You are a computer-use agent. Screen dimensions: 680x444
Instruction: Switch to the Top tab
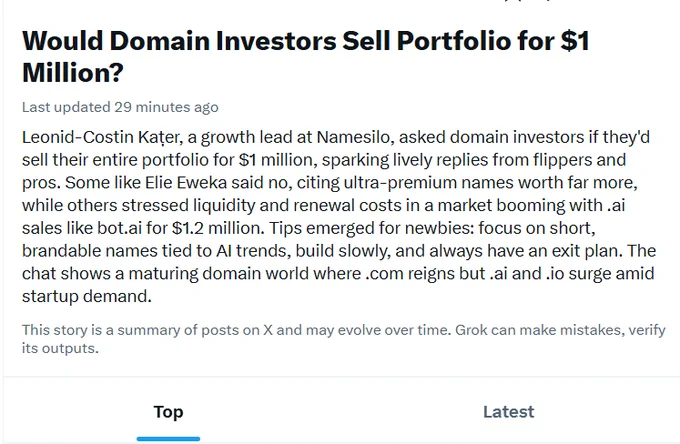pos(168,412)
